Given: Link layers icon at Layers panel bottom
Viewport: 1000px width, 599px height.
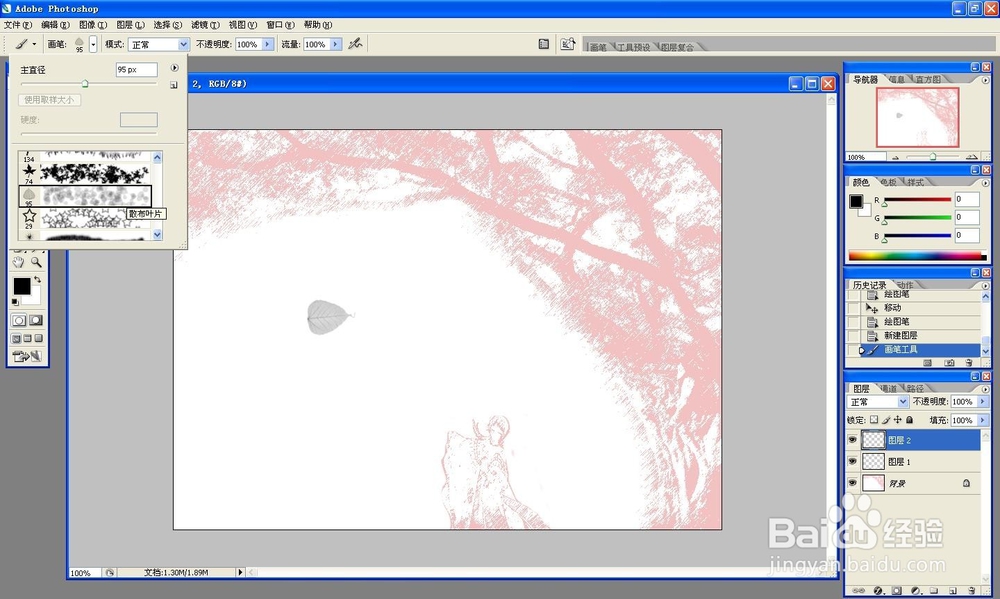Looking at the screenshot, I should (858, 591).
